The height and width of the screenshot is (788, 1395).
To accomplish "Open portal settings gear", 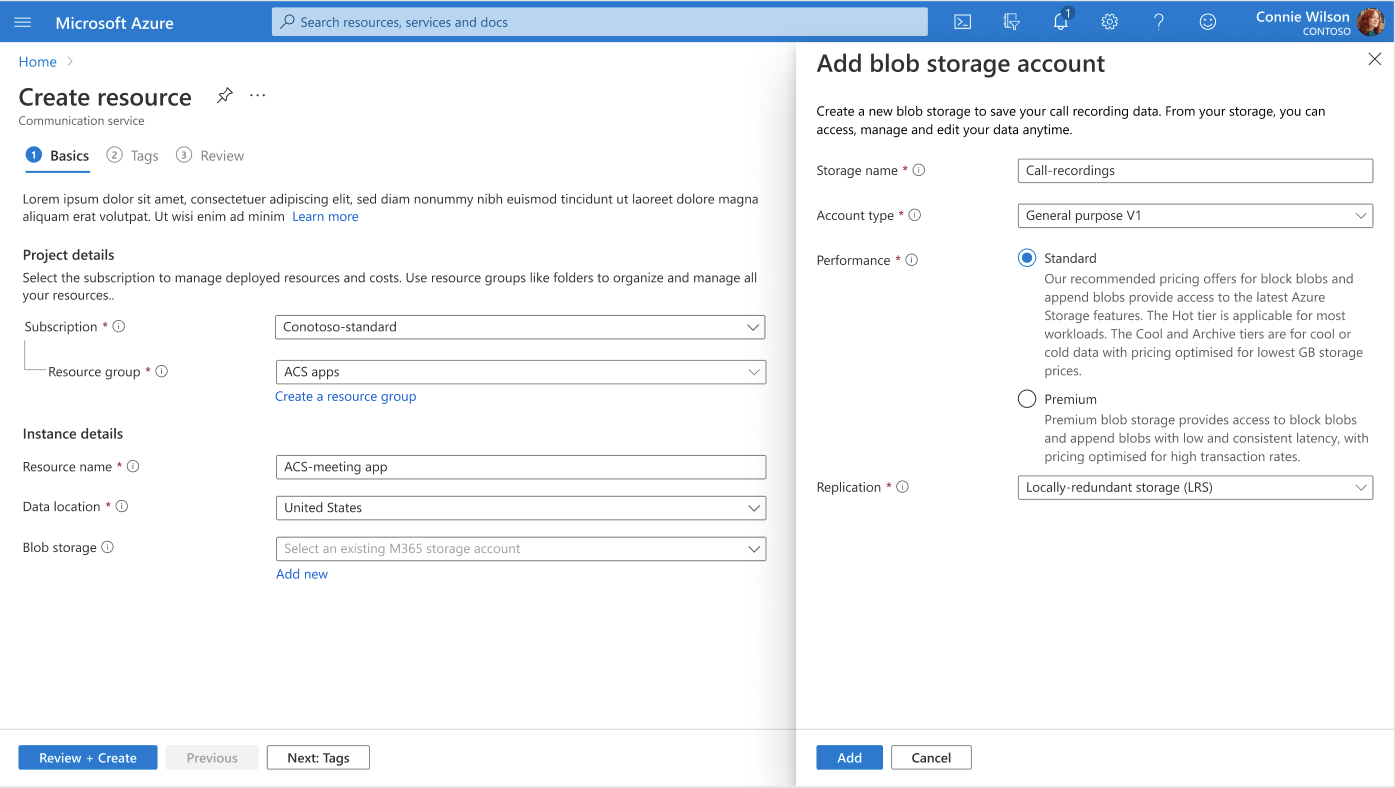I will point(1109,22).
